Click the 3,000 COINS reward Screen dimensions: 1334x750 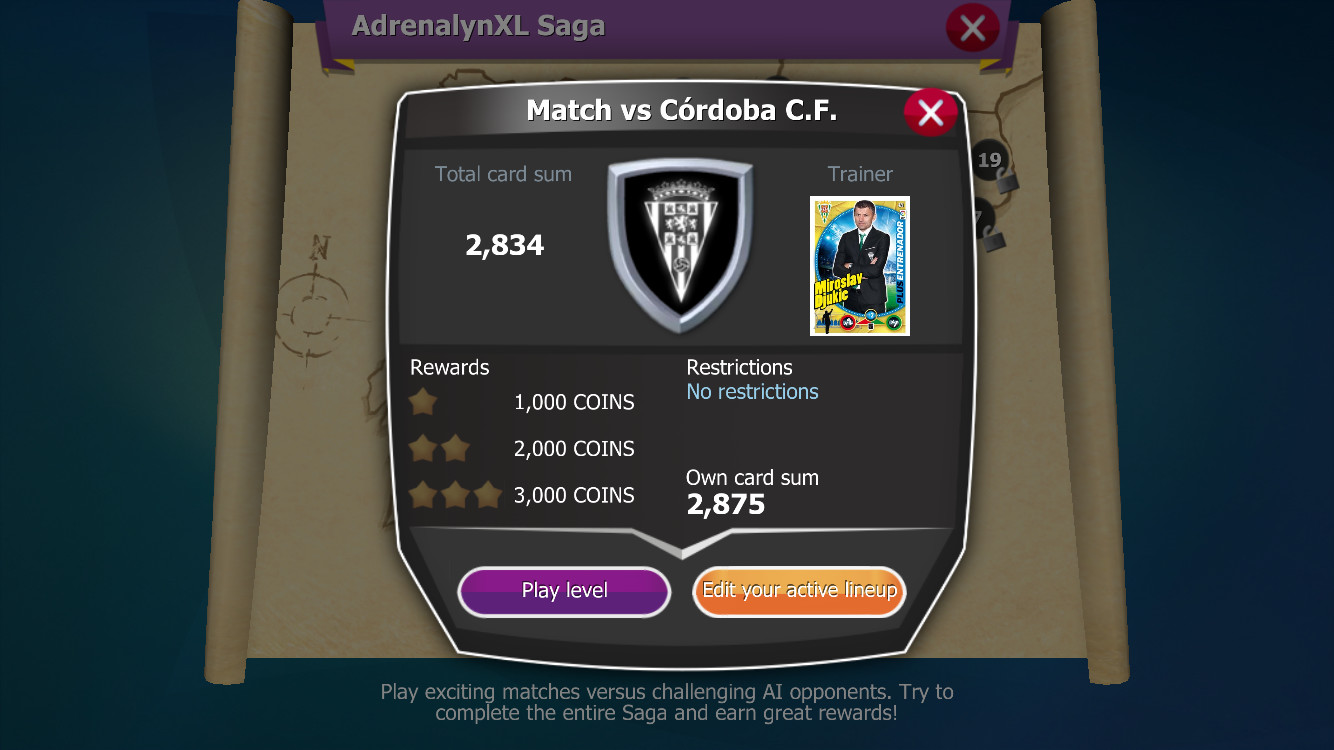click(x=574, y=495)
